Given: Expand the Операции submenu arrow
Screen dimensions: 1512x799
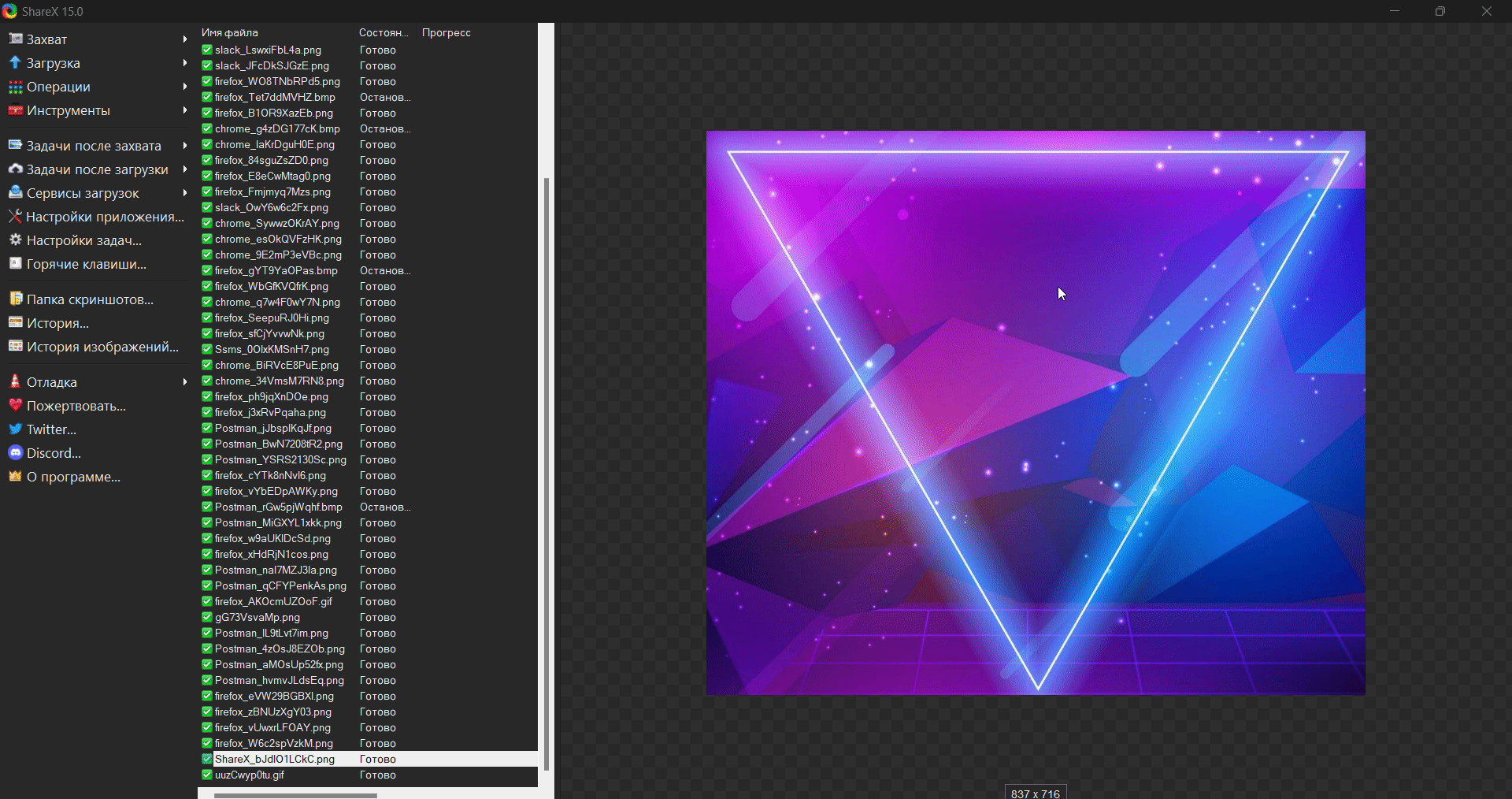Looking at the screenshot, I should tap(185, 86).
